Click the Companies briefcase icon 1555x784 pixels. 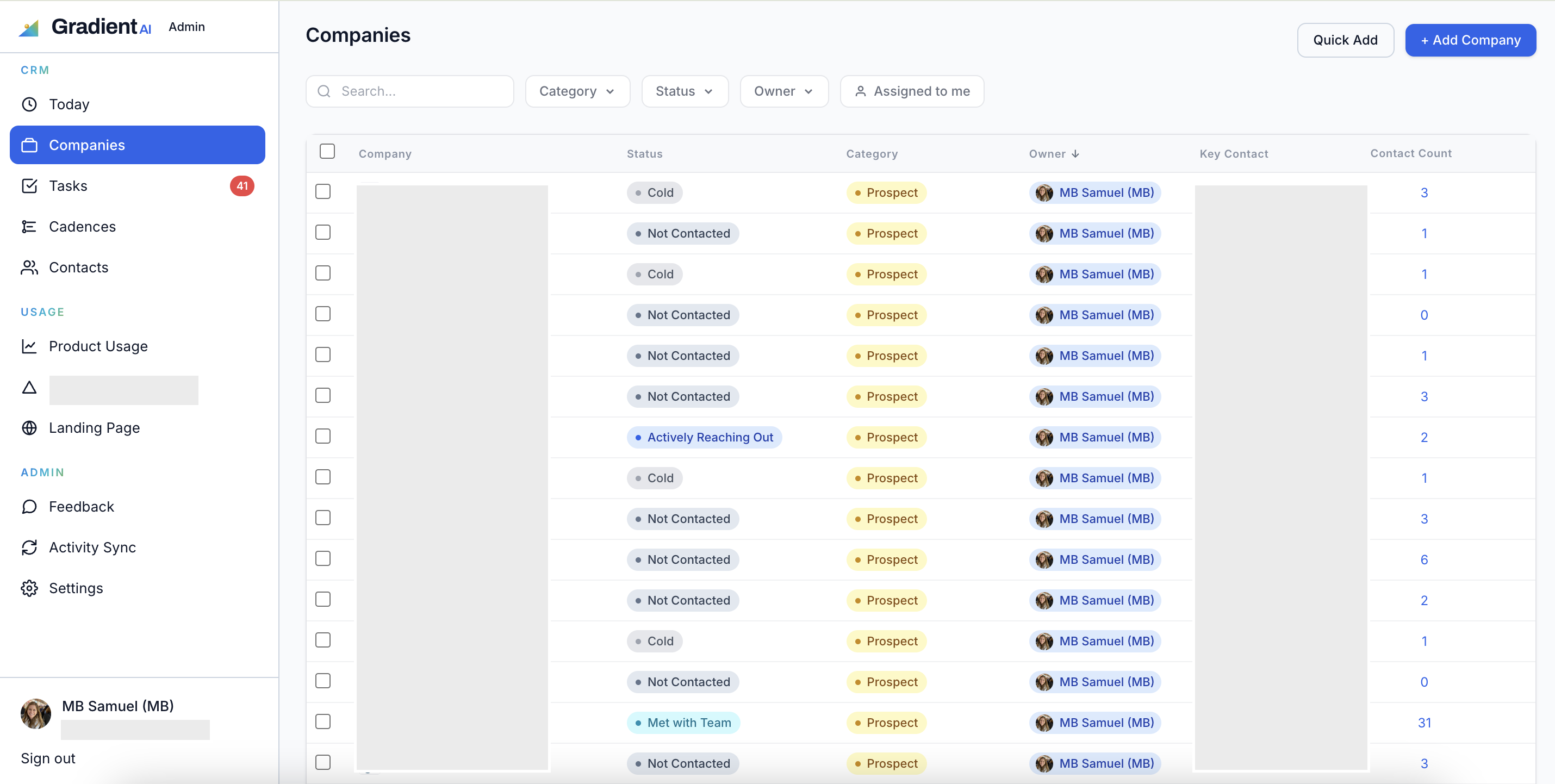pyautogui.click(x=29, y=146)
